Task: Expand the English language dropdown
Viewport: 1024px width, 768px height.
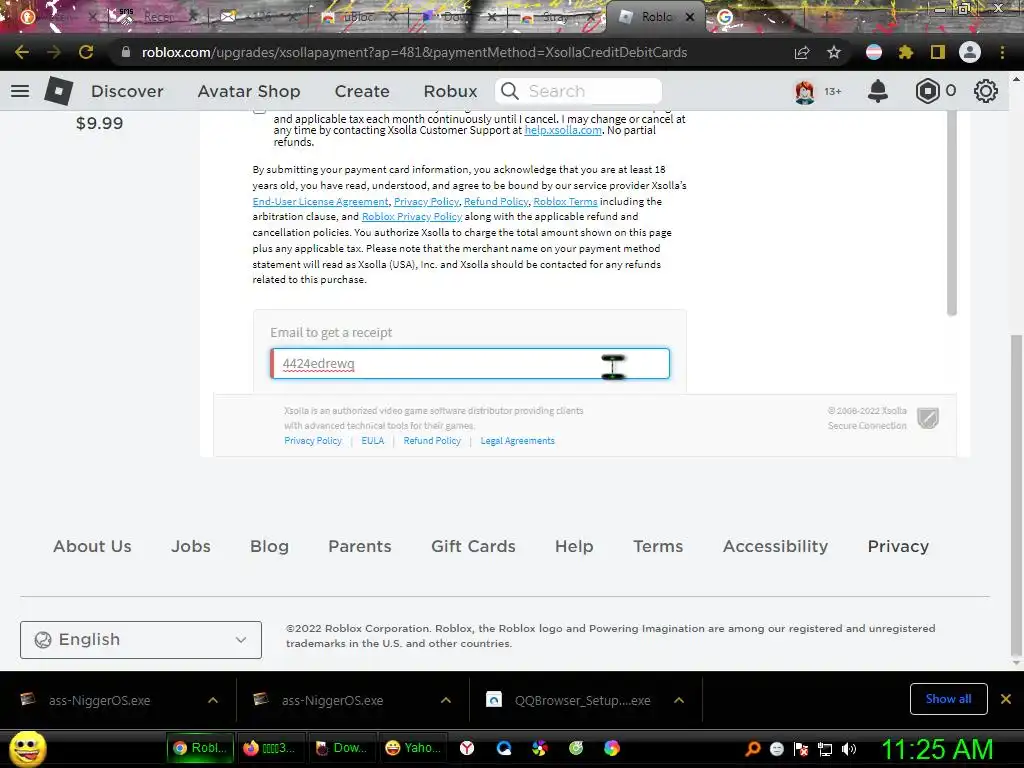Action: tap(141, 639)
